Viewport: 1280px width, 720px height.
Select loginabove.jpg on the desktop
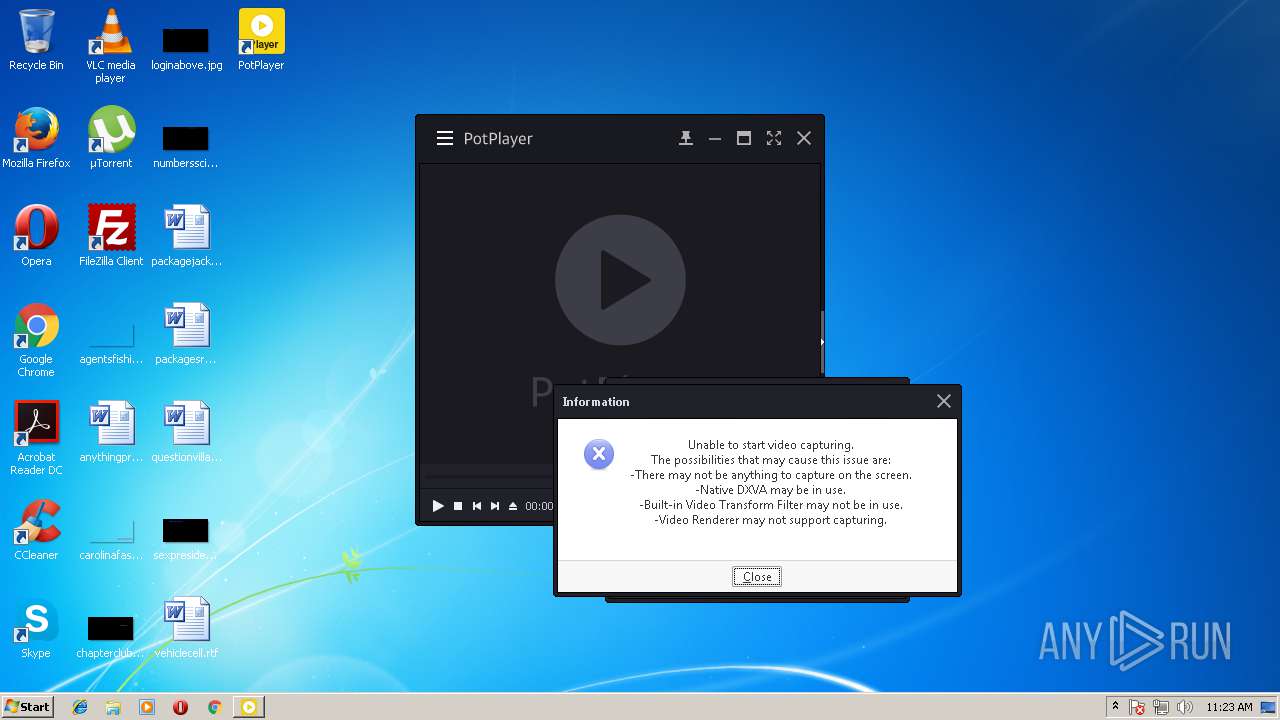tap(186, 50)
